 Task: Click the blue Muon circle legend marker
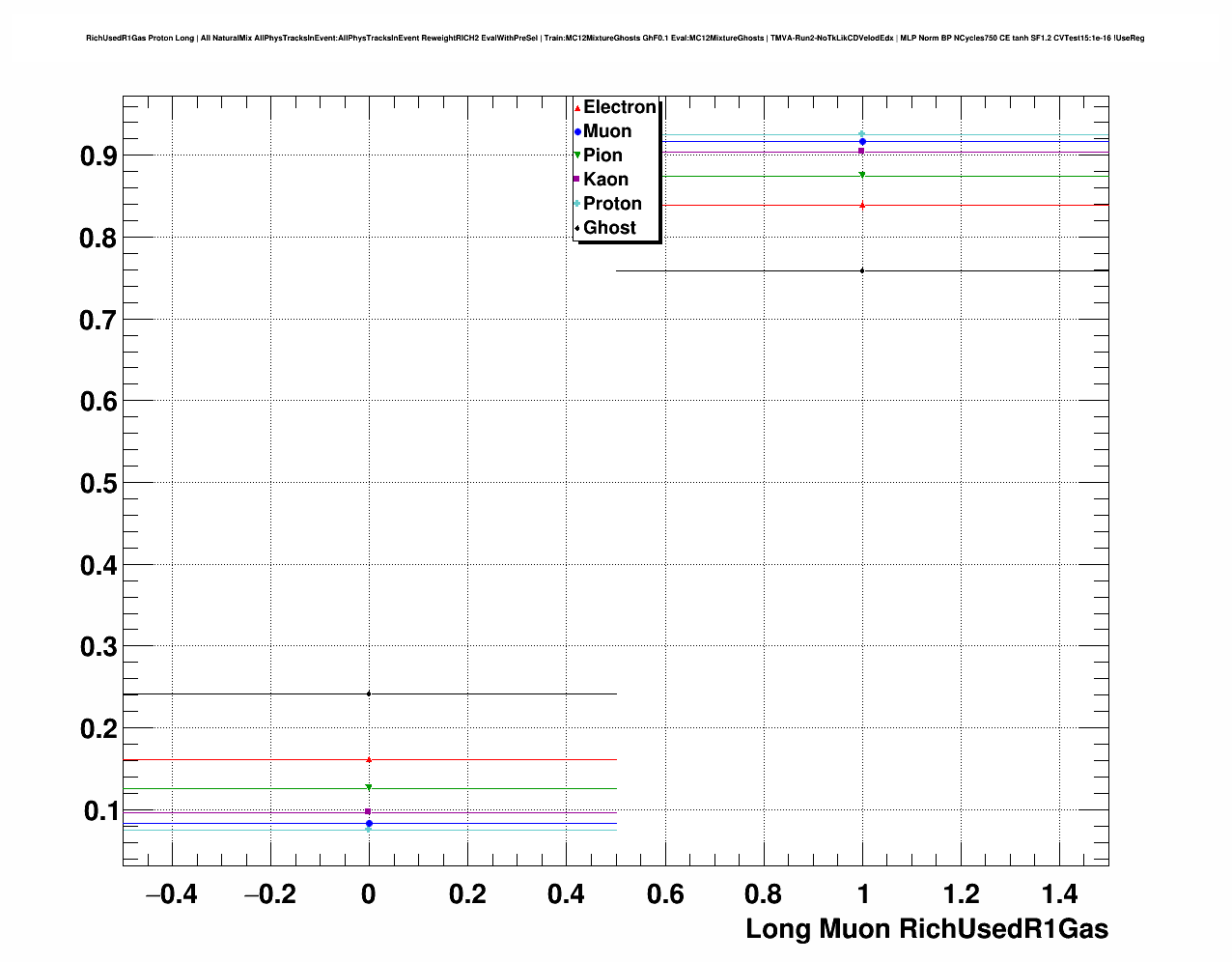coord(577,132)
